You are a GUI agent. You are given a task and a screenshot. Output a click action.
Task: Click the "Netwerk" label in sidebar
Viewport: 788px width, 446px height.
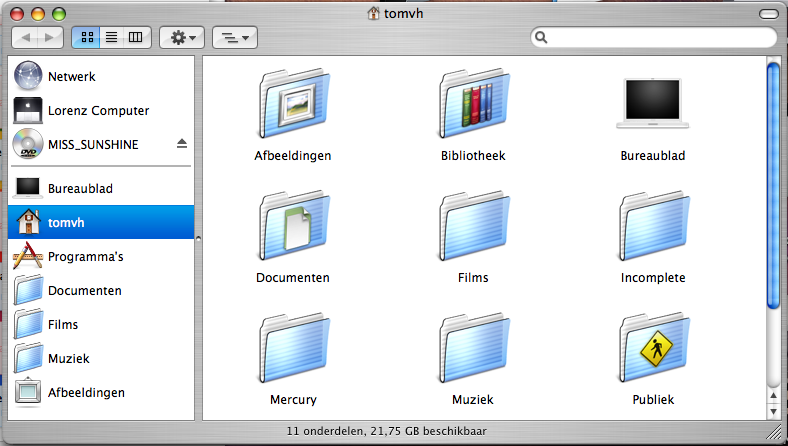coord(72,76)
